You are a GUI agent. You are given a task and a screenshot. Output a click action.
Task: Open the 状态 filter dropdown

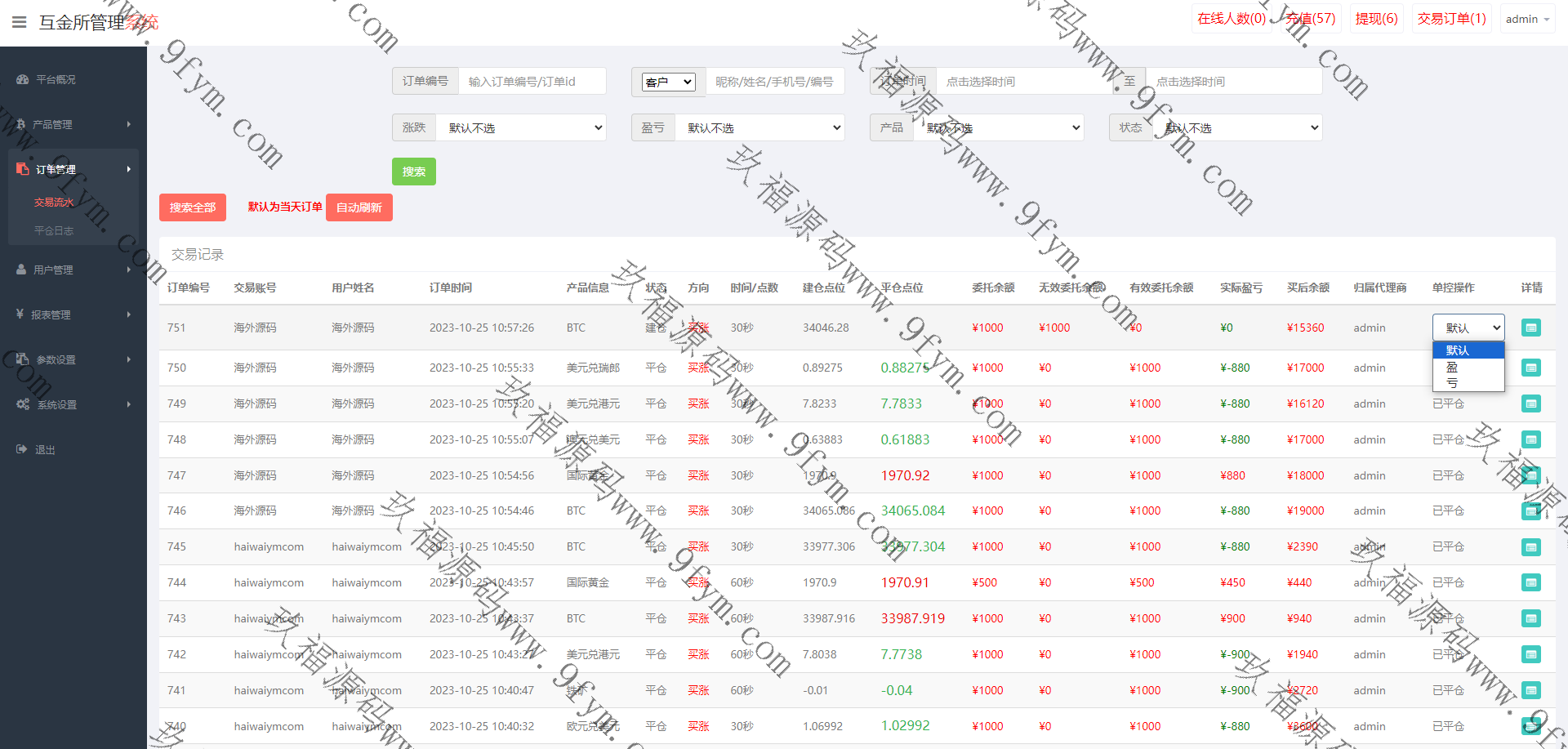[1237, 127]
